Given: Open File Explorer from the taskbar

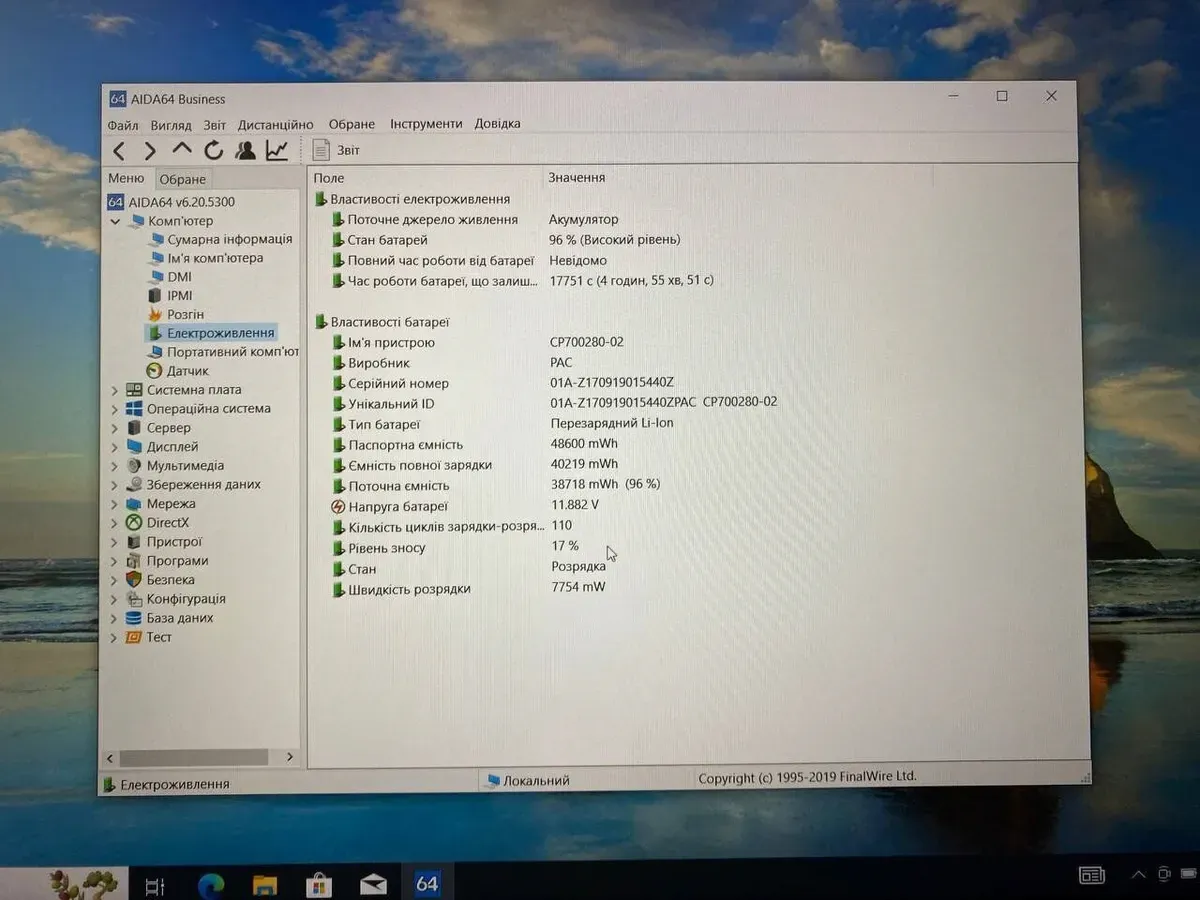Looking at the screenshot, I should tap(265, 884).
